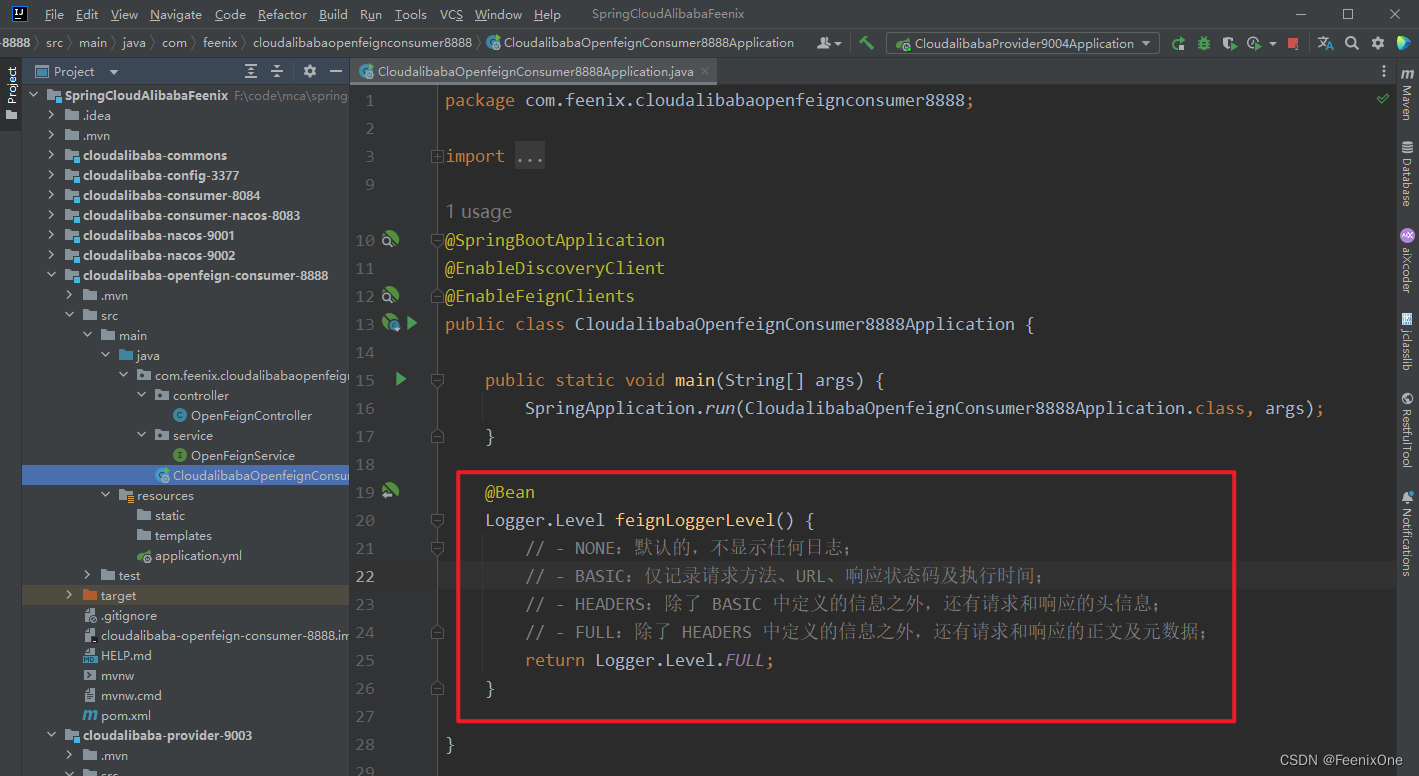Screen dimensions: 1419x776
Task: Open the Maven tool window
Action: point(1407,95)
